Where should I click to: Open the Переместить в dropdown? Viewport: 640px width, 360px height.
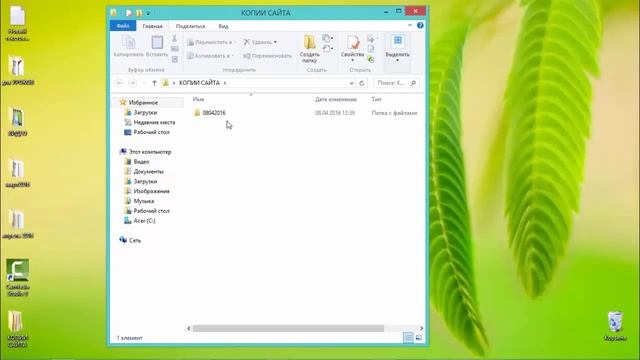tap(211, 42)
